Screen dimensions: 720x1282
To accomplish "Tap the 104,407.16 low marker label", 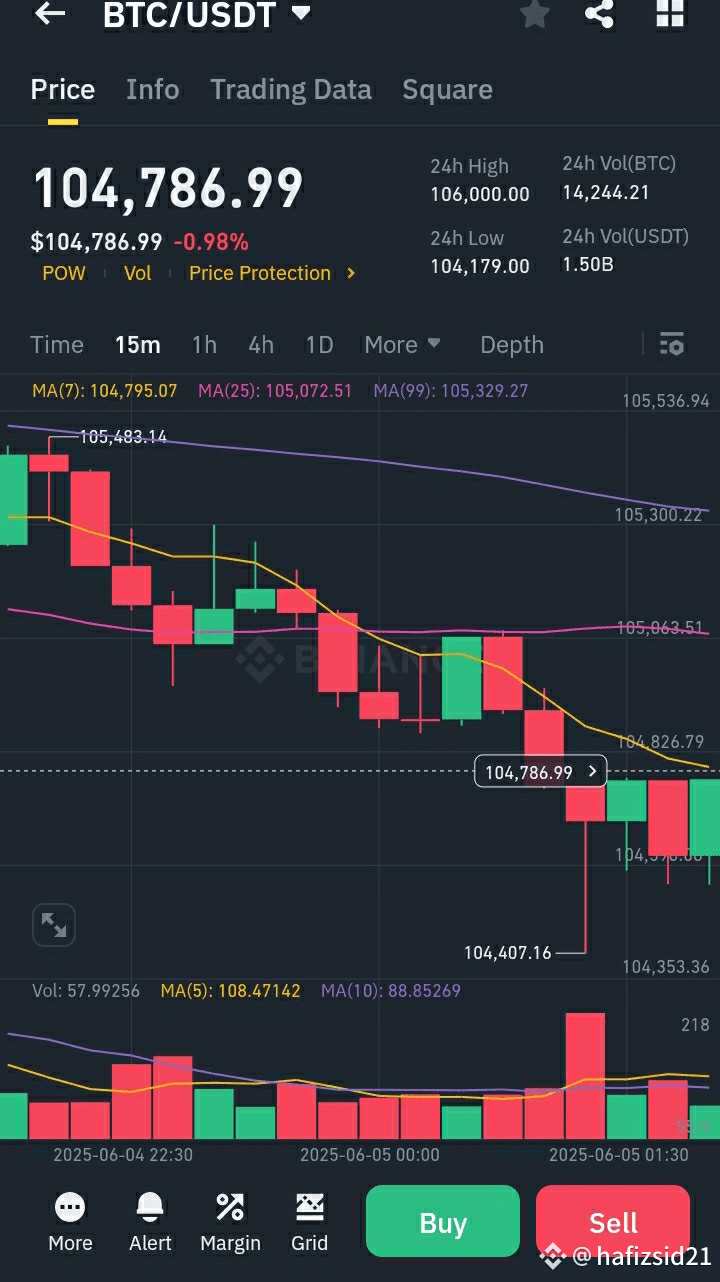I will click(508, 953).
